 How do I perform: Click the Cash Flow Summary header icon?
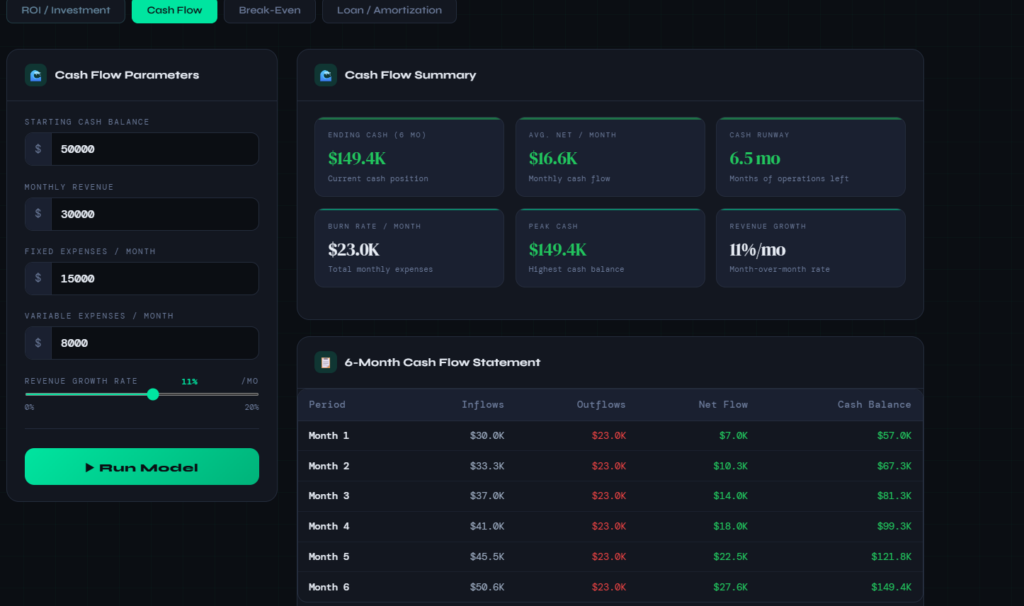(x=325, y=75)
